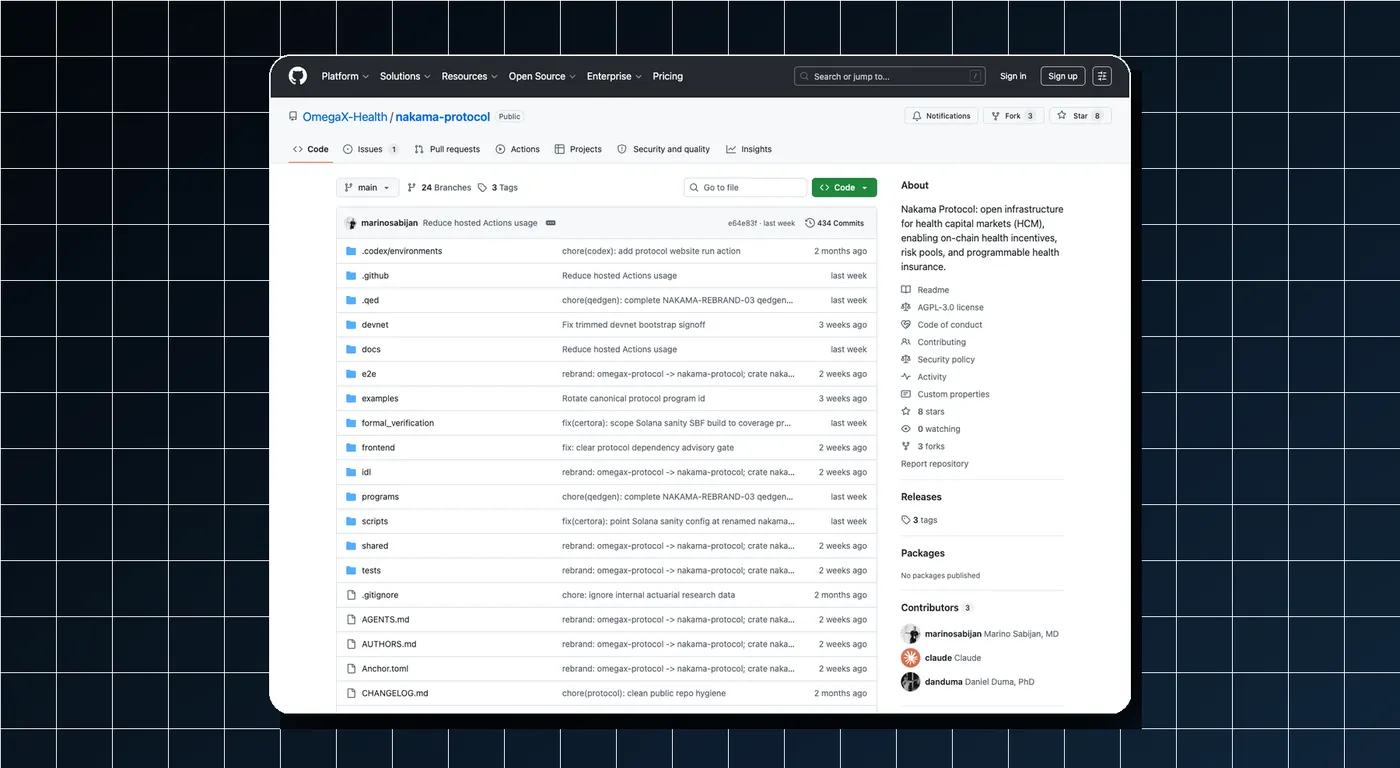Image resolution: width=1400 pixels, height=768 pixels.
Task: Open the Pricing page
Action: pyautogui.click(x=668, y=76)
